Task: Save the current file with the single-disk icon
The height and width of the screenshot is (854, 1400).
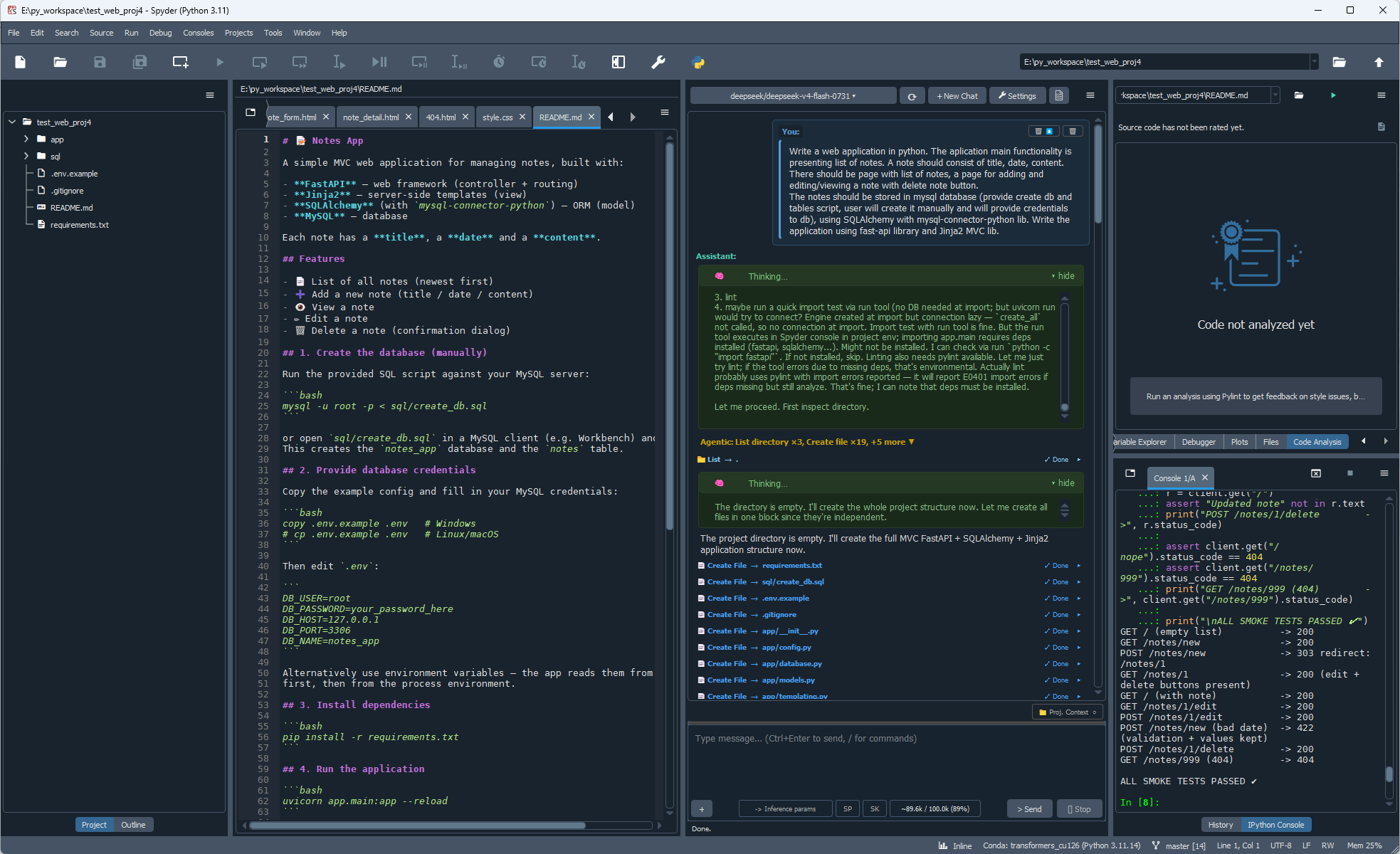Action: pyautogui.click(x=100, y=62)
